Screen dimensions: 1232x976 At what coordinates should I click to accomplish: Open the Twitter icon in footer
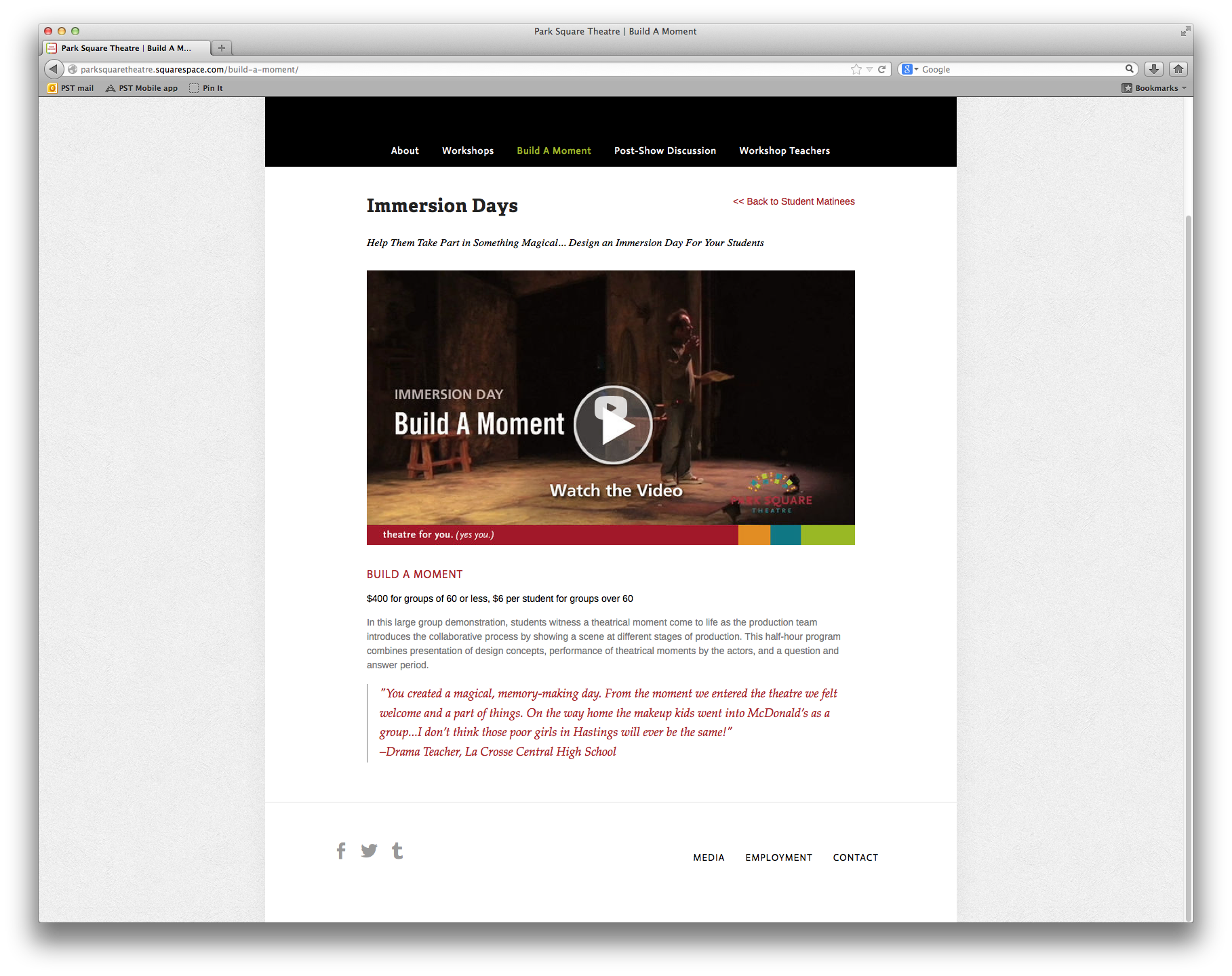click(369, 851)
